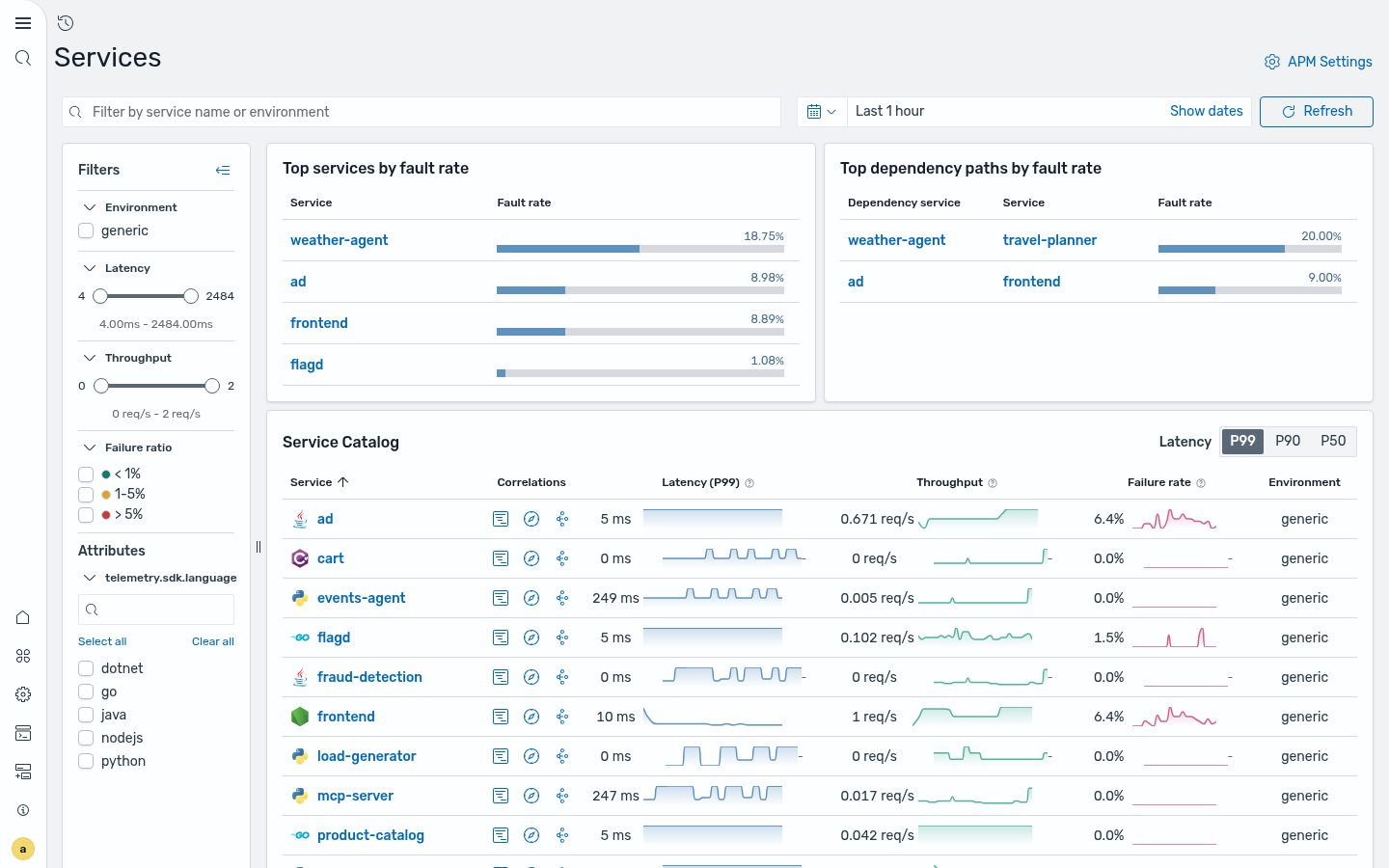
Task: Select the P99 latency tab
Action: pyautogui.click(x=1242, y=441)
